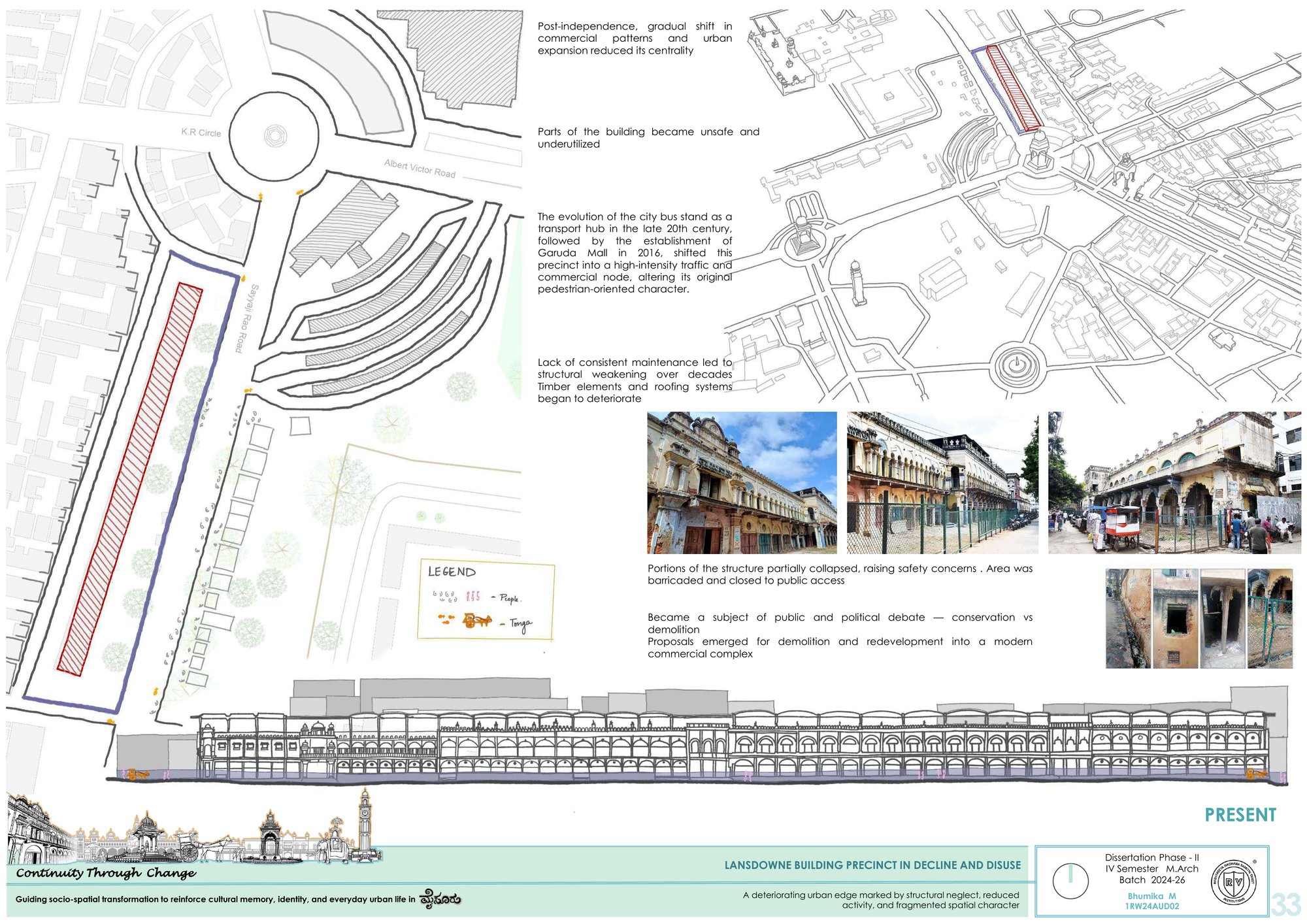1307x924 pixels.
Task: Open the photo with red auto-rickshaw
Action: tap(1174, 483)
